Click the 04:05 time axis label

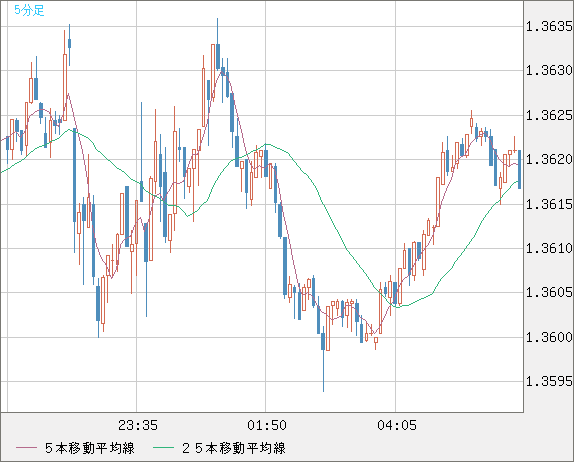[397, 425]
